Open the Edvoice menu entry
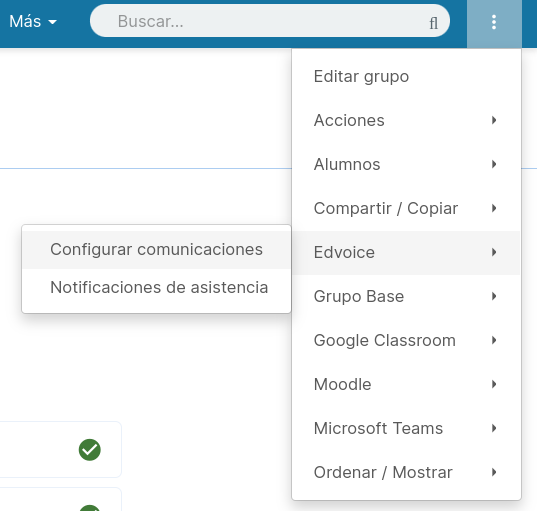This screenshot has height=511, width=537. point(406,252)
